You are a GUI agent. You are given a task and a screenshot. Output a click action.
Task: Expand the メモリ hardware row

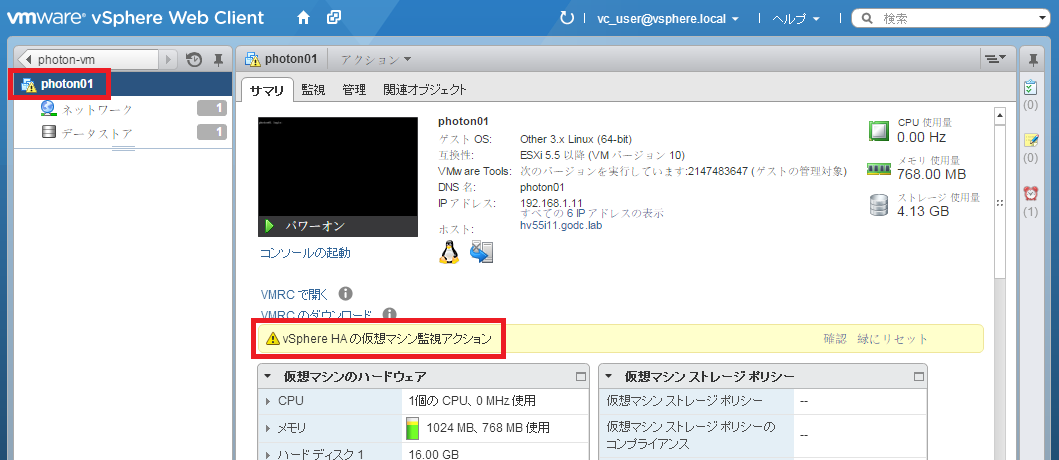267,428
